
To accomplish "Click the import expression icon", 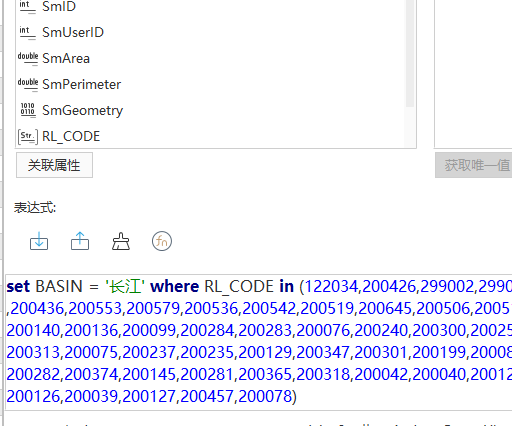I will pyautogui.click(x=39, y=241).
